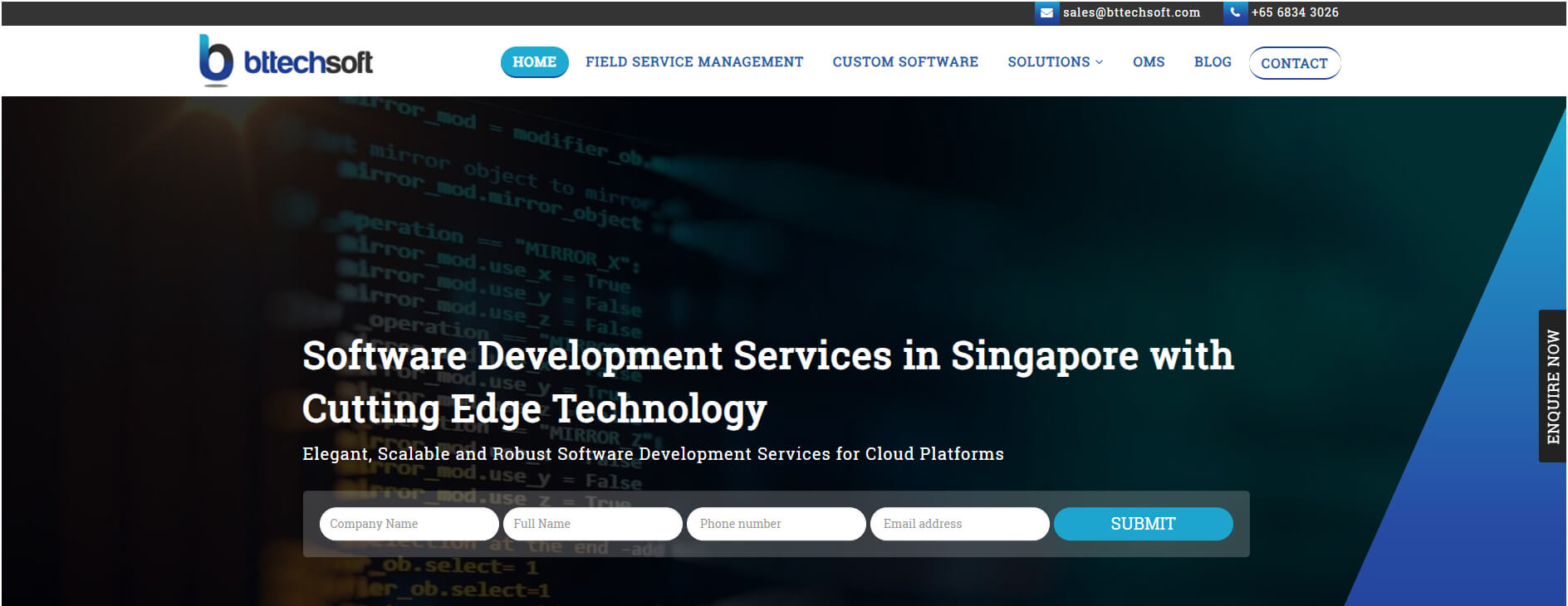1568x606 pixels.
Task: Open the Enquire Now side tab
Action: (1552, 386)
